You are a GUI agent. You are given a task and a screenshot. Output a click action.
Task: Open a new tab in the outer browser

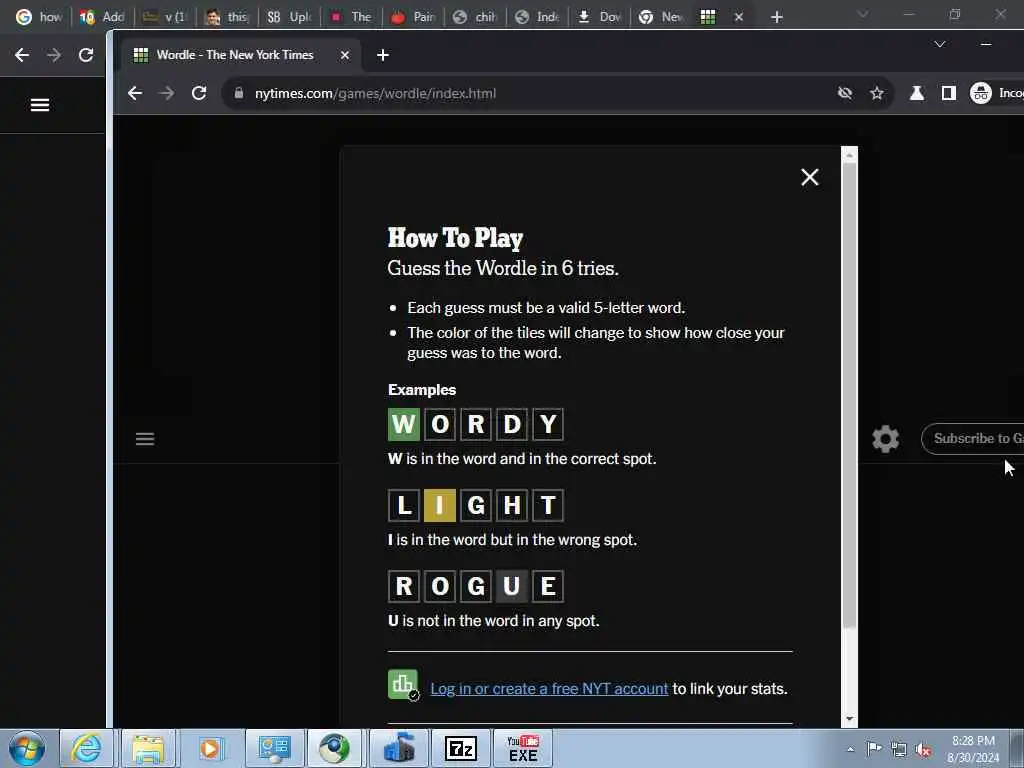point(776,17)
